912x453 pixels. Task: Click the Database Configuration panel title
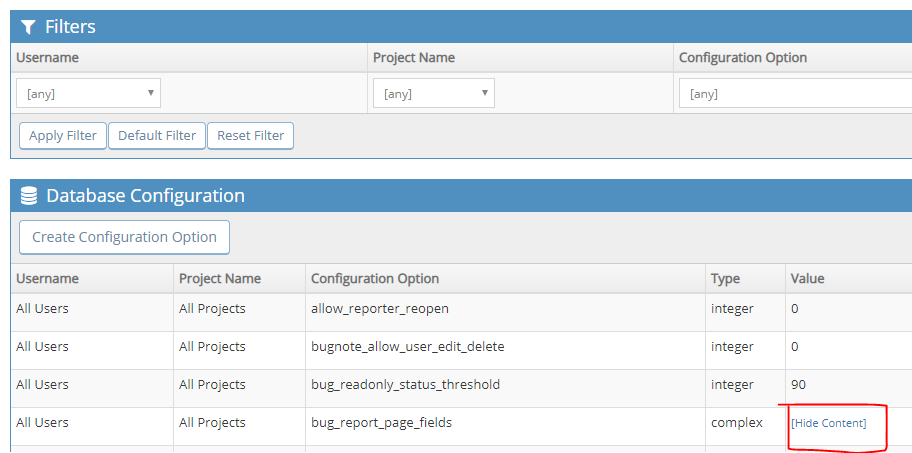coord(145,196)
